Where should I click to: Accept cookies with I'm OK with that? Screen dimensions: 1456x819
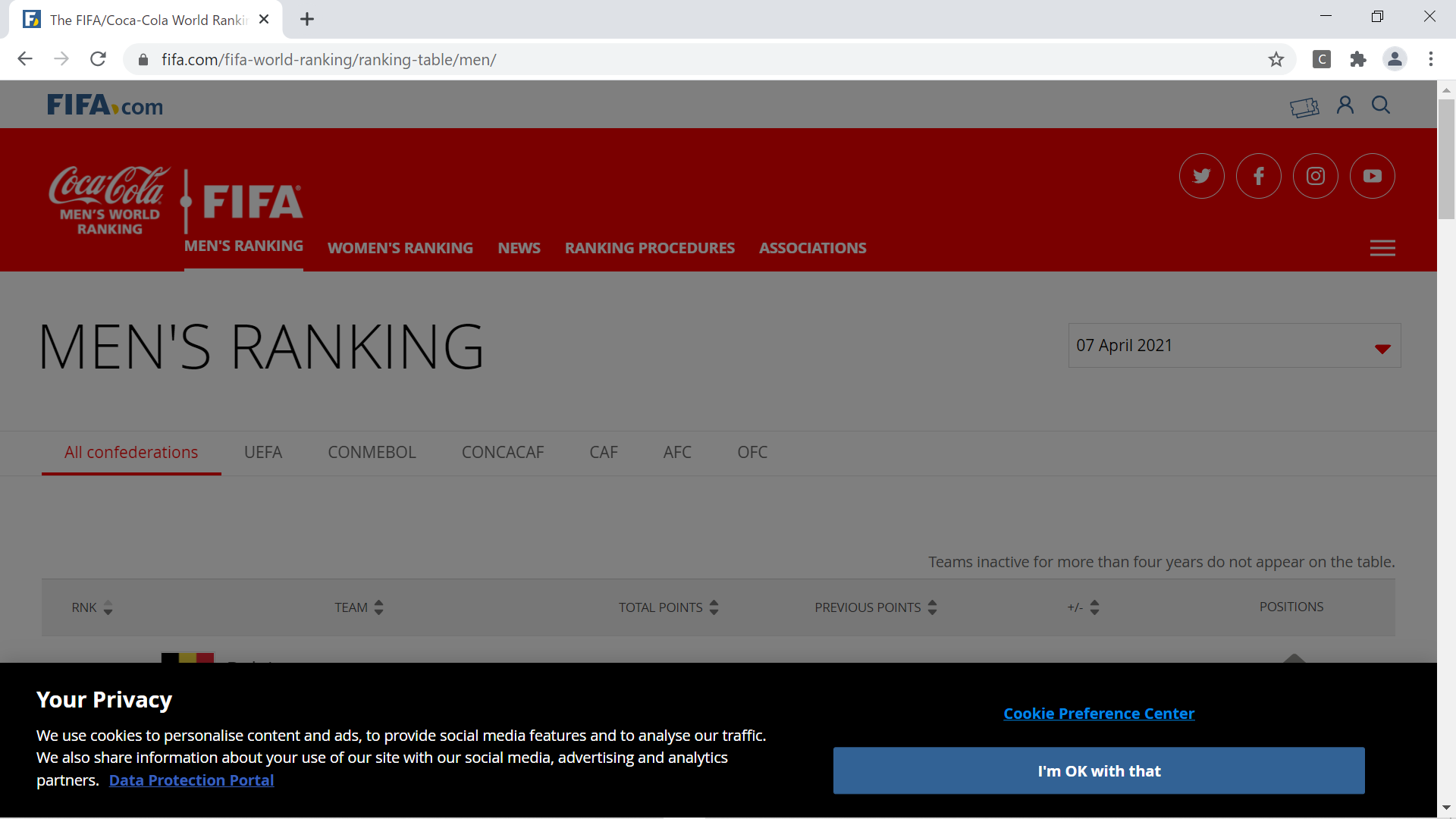pyautogui.click(x=1099, y=771)
